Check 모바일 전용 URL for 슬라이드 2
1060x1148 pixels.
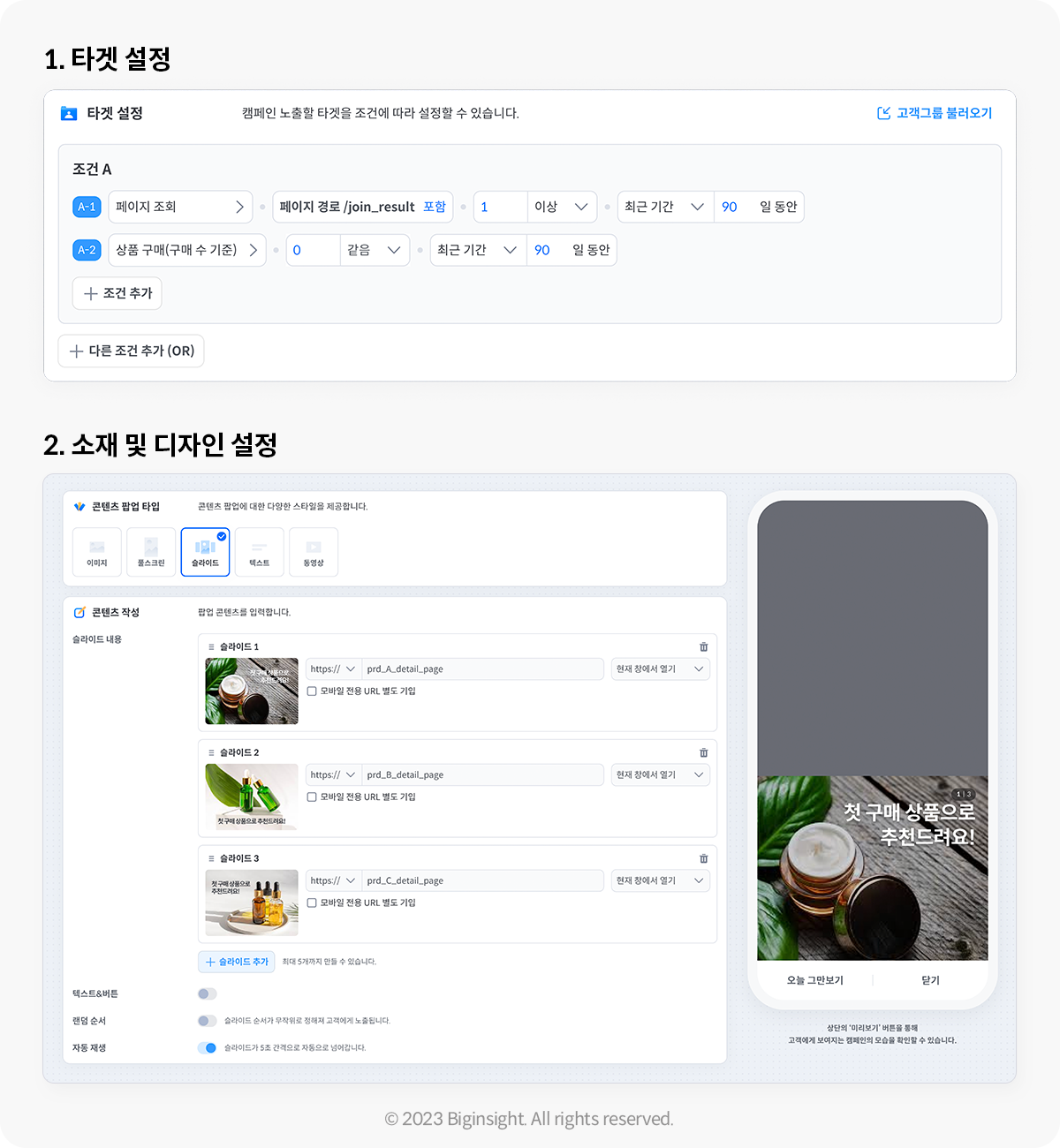pyautogui.click(x=312, y=797)
